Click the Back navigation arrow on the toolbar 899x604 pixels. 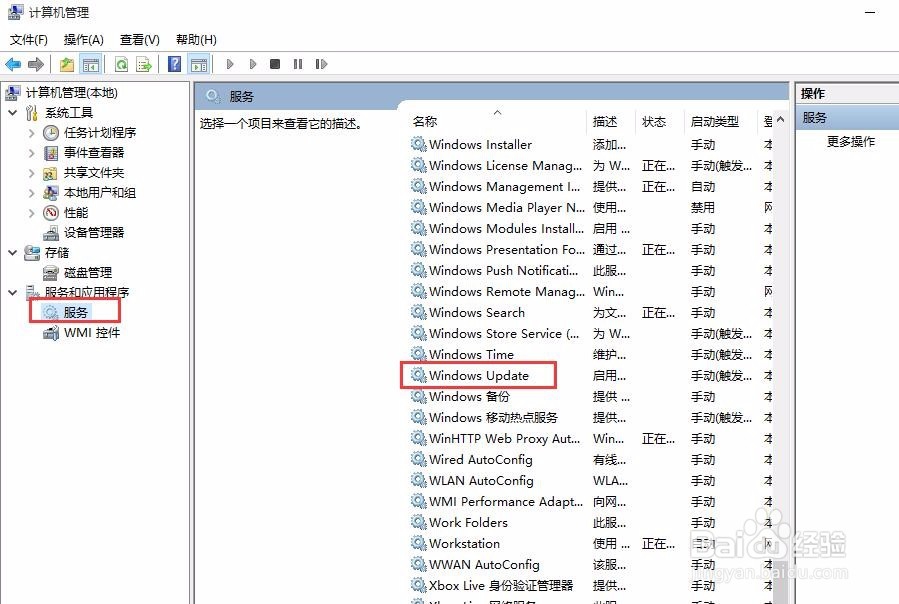click(x=12, y=64)
